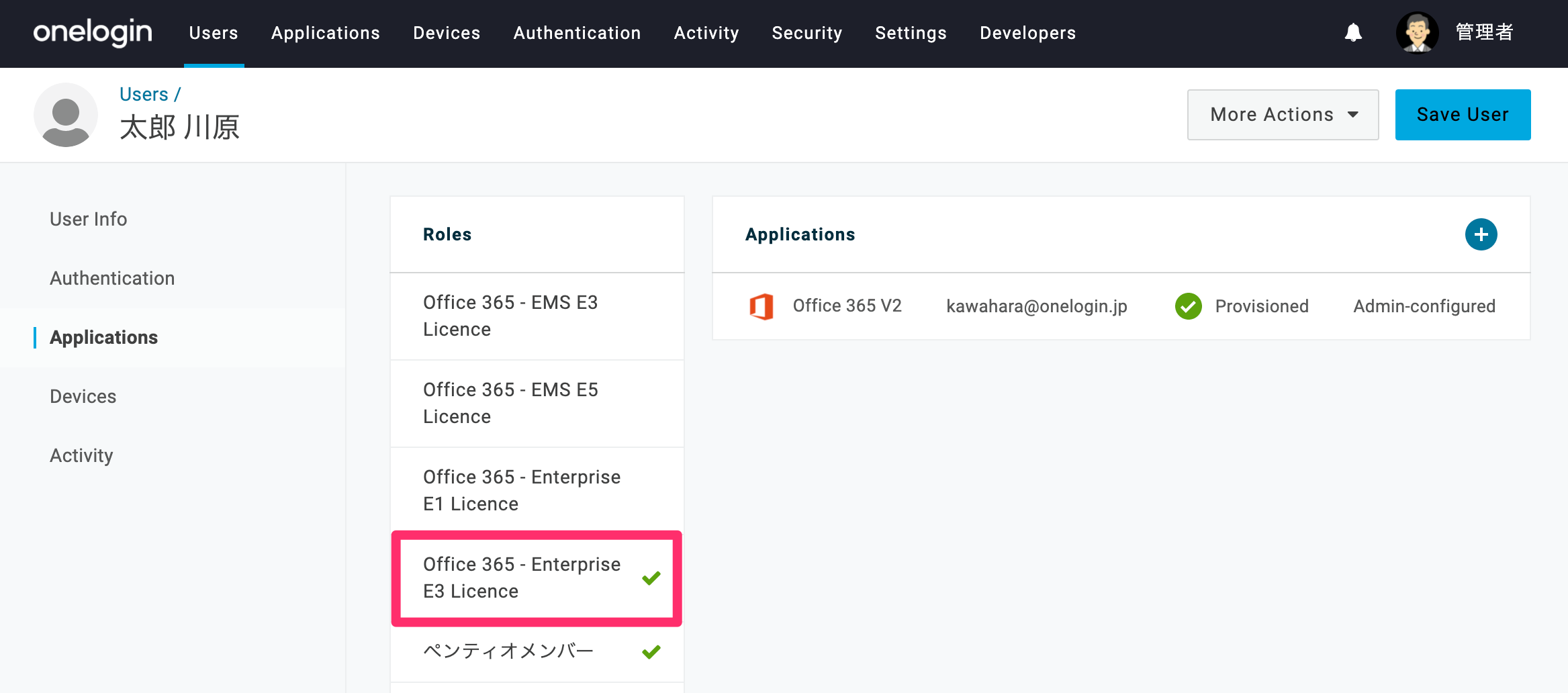The height and width of the screenshot is (693, 1568).
Task: Select Devices in the sidebar
Action: (83, 396)
